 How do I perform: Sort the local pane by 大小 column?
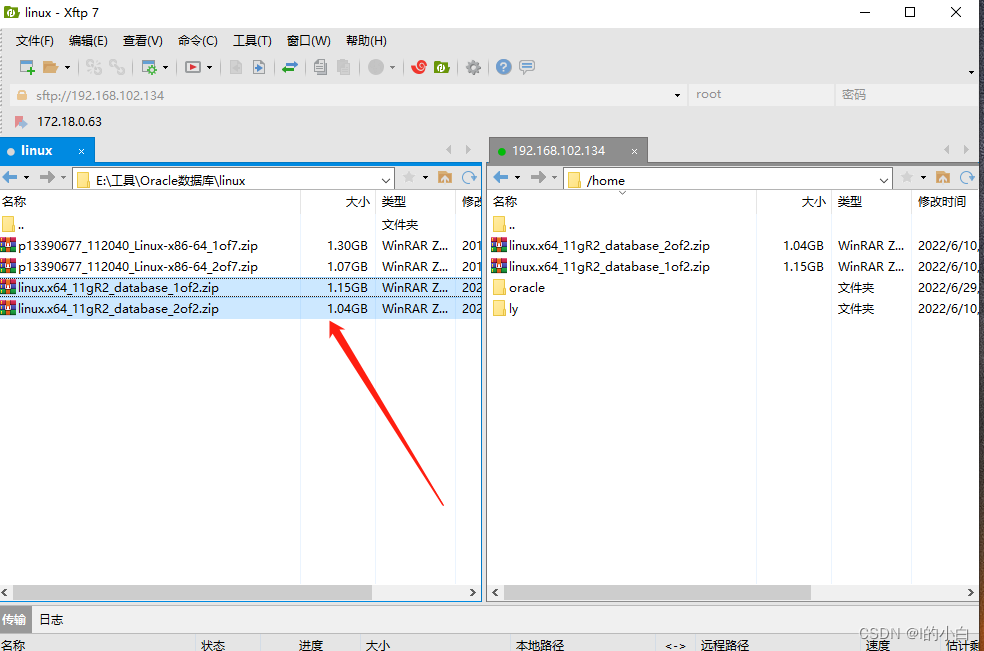click(x=338, y=202)
